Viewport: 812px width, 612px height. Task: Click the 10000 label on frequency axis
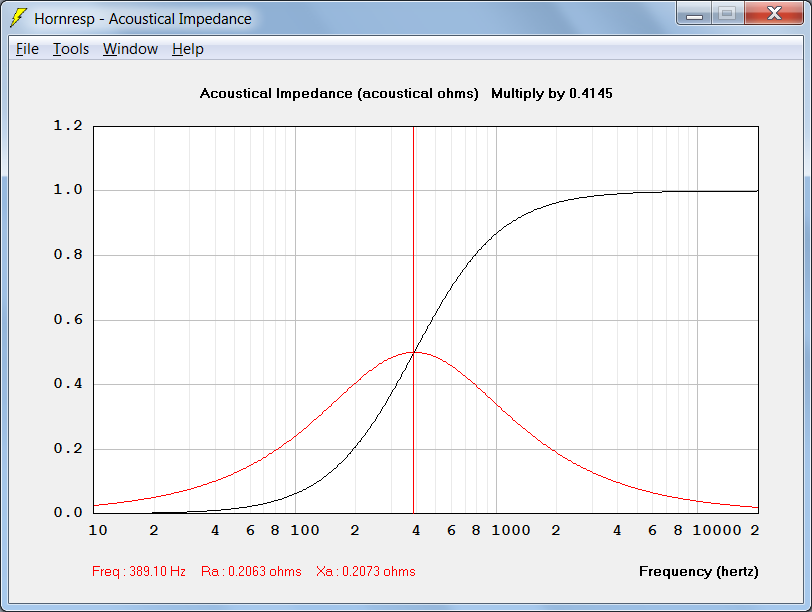coord(717,530)
